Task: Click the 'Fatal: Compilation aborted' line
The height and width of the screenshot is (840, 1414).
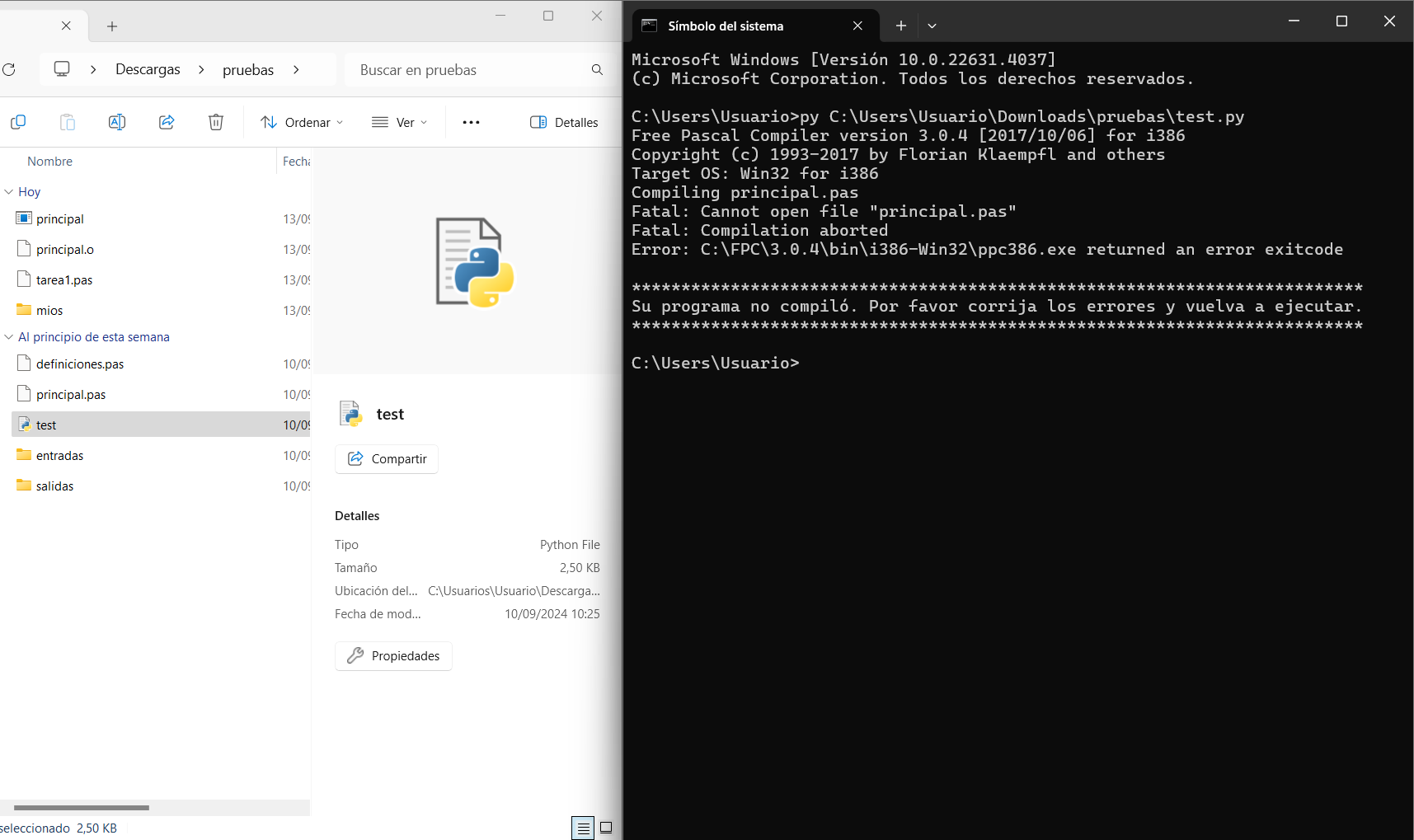Action: 759,230
